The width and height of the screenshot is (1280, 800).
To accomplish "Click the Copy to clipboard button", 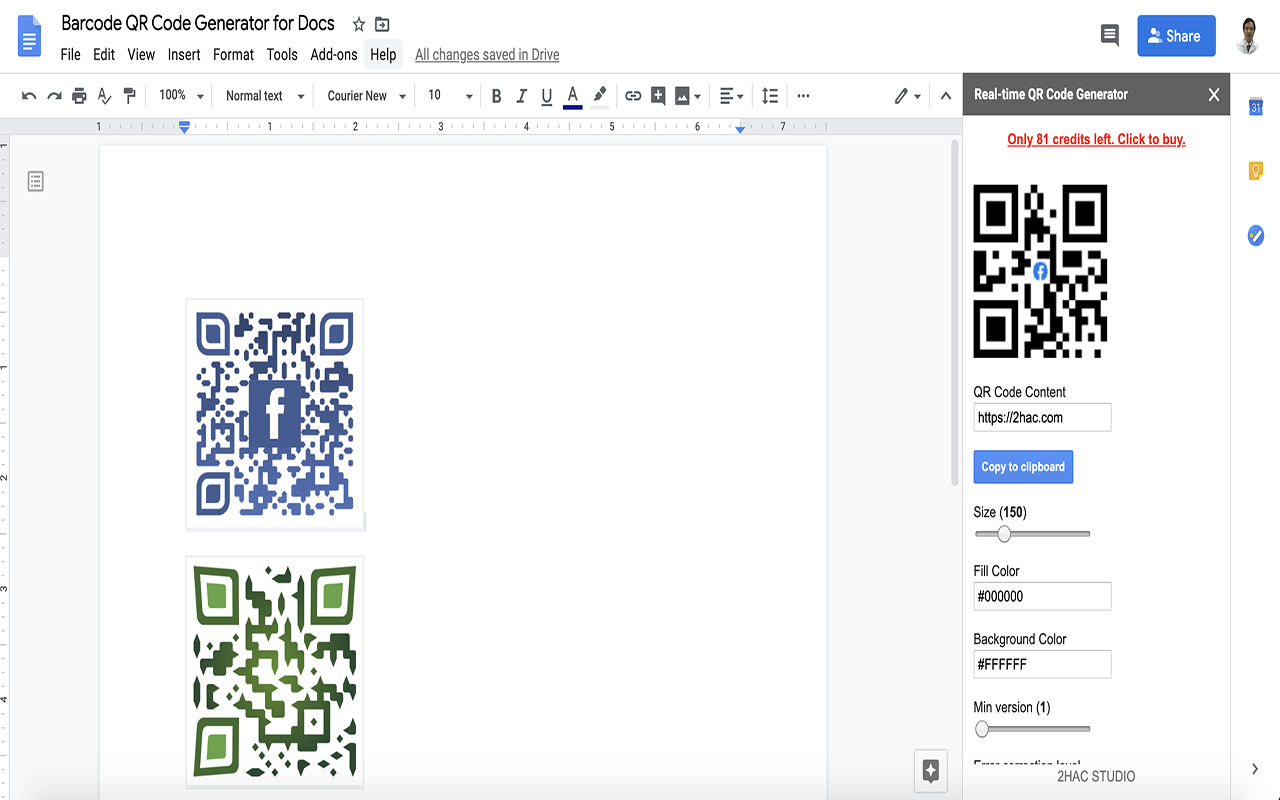I will coord(1023,467).
